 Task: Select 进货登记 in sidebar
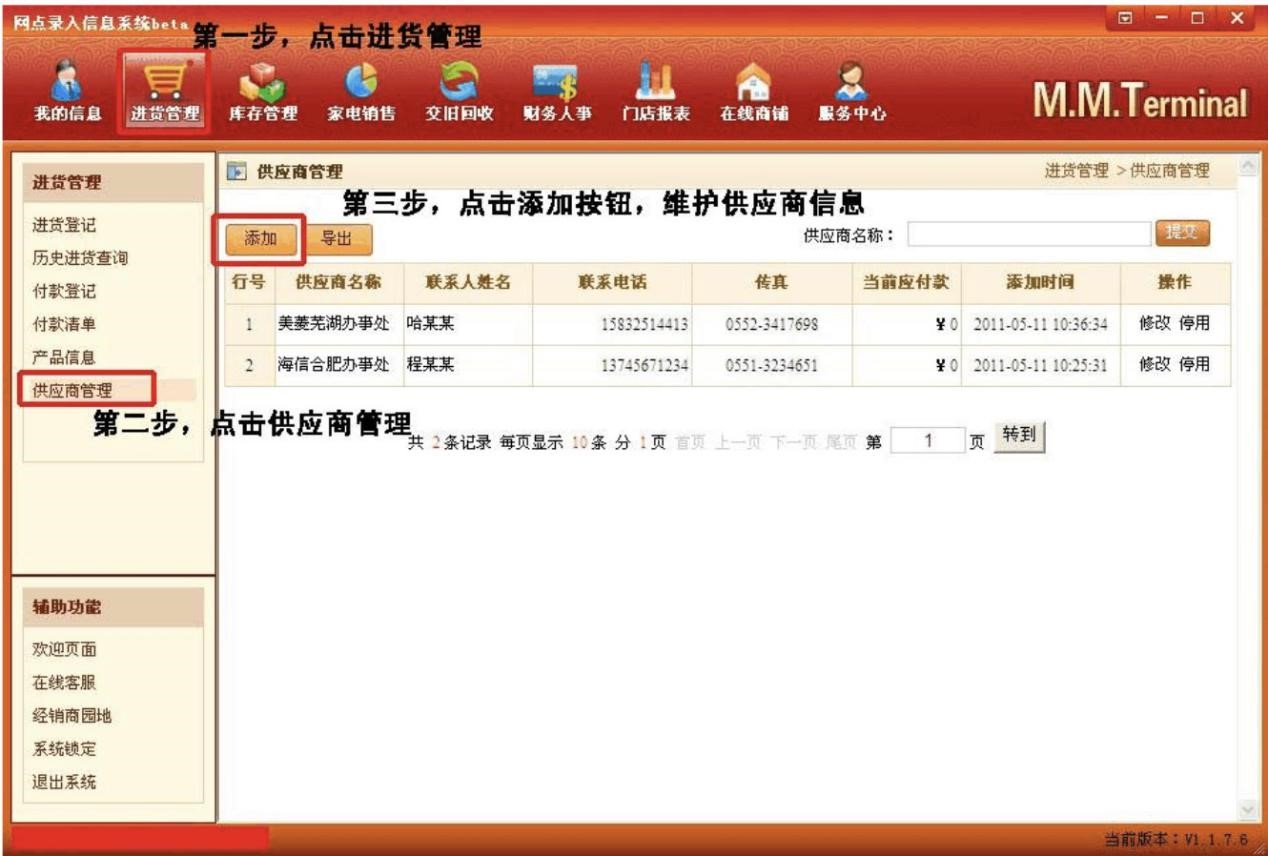tap(65, 225)
